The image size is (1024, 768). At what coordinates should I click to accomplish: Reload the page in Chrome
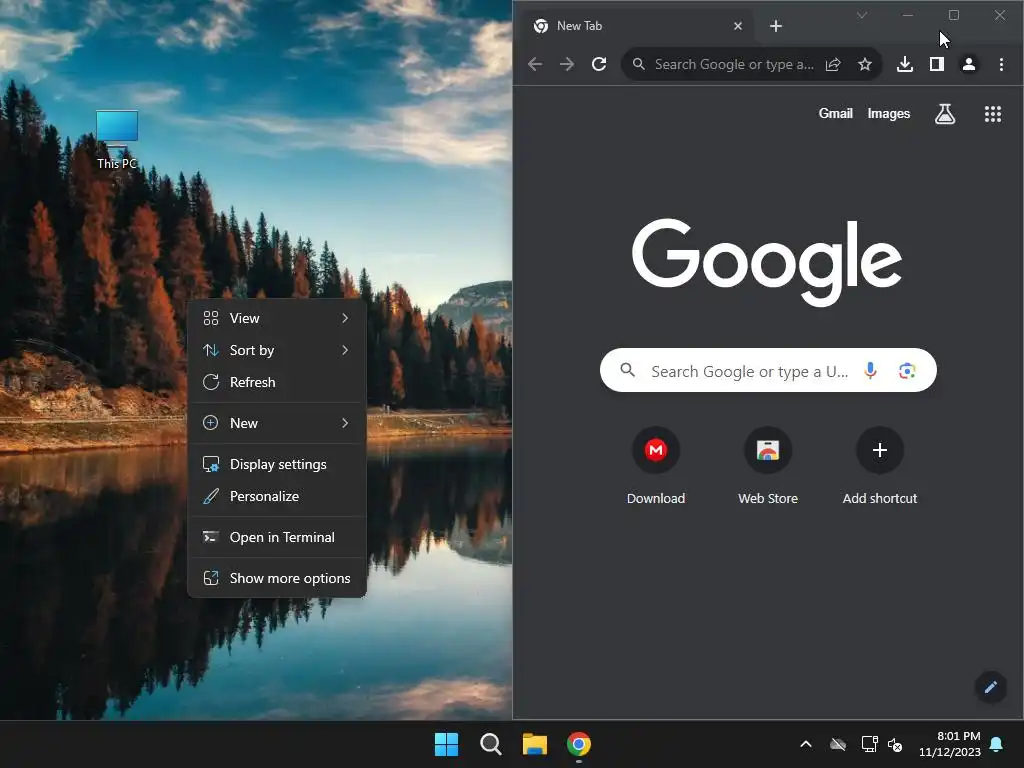pos(599,64)
